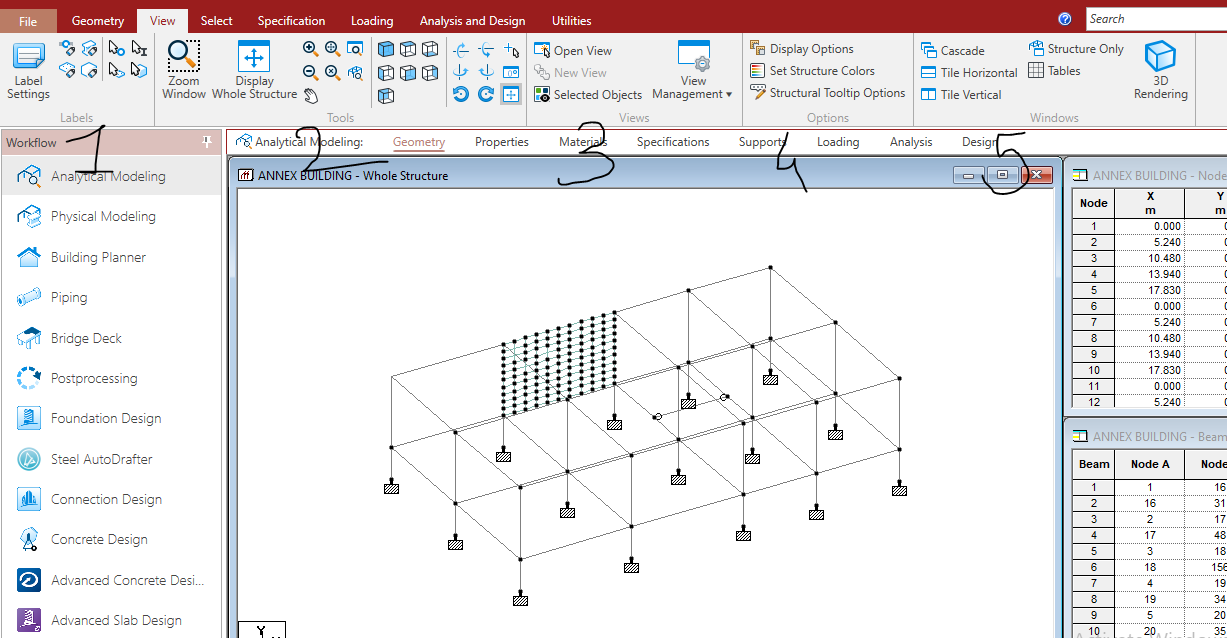The width and height of the screenshot is (1227, 638).
Task: Select the Zoom In magnifier tool
Action: coord(310,48)
